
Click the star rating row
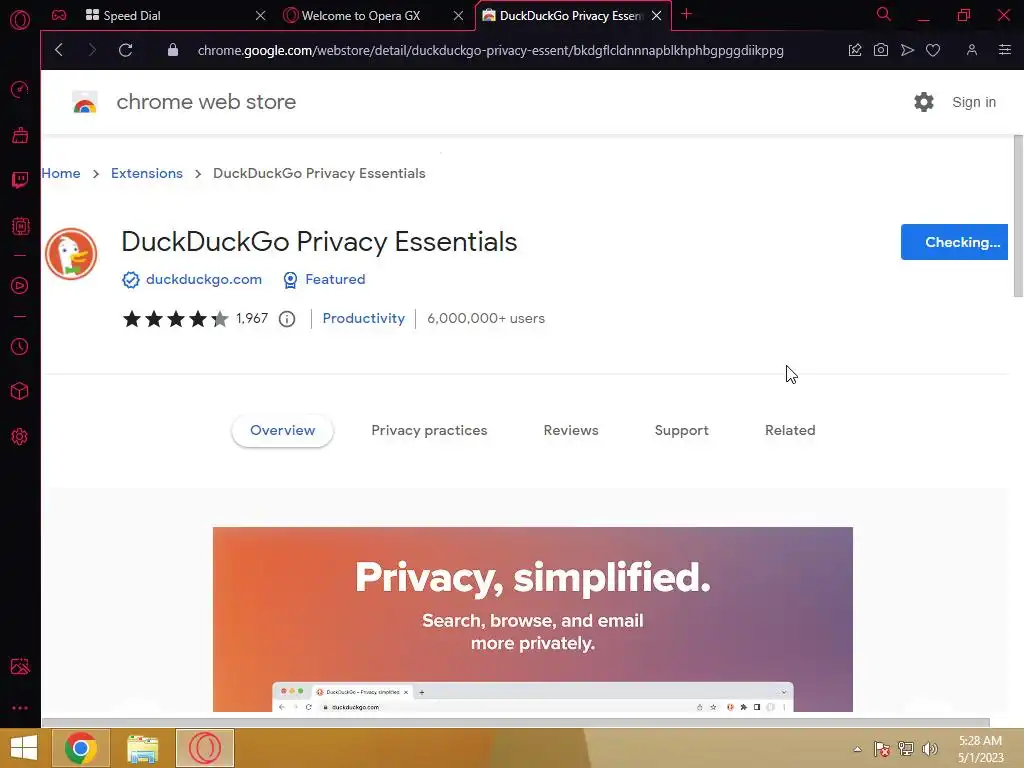(x=176, y=319)
